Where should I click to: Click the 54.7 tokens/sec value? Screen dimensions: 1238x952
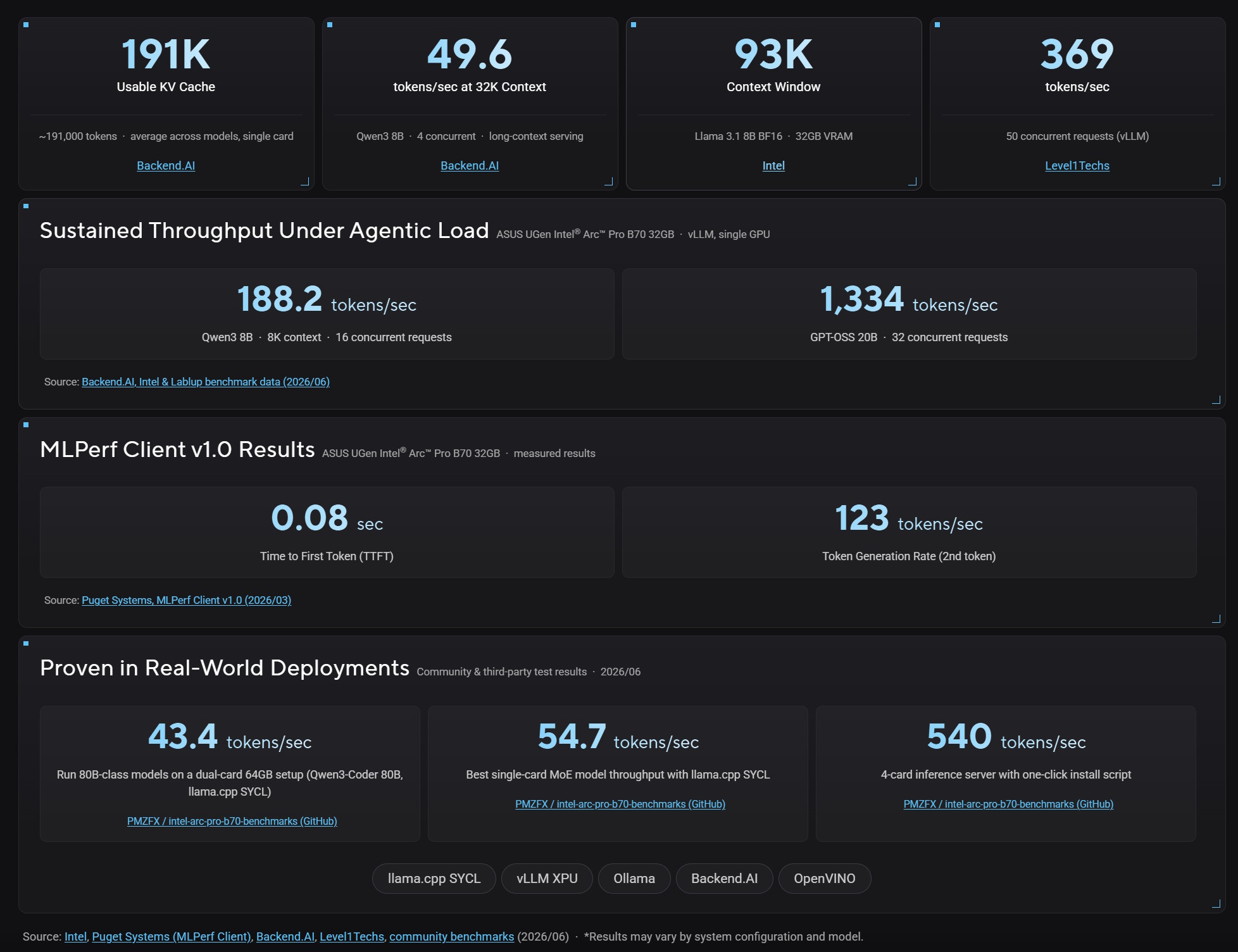pyautogui.click(x=618, y=737)
